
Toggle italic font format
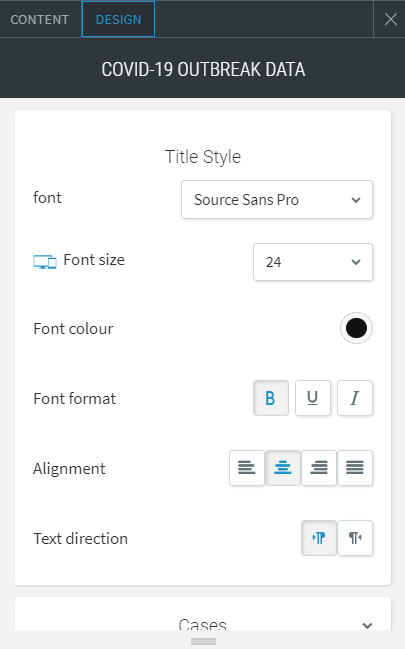tap(355, 398)
